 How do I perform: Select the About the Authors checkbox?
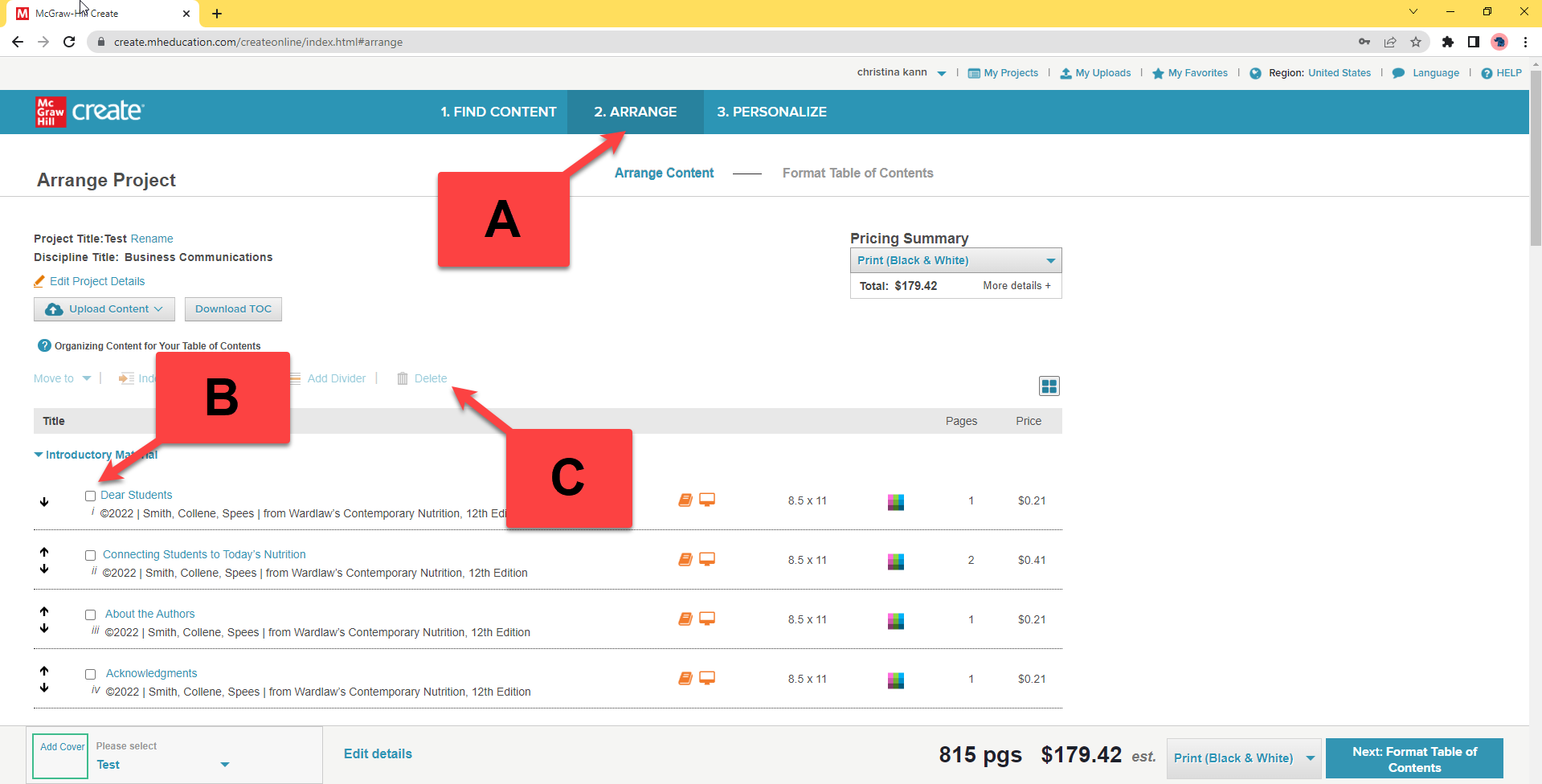90,615
